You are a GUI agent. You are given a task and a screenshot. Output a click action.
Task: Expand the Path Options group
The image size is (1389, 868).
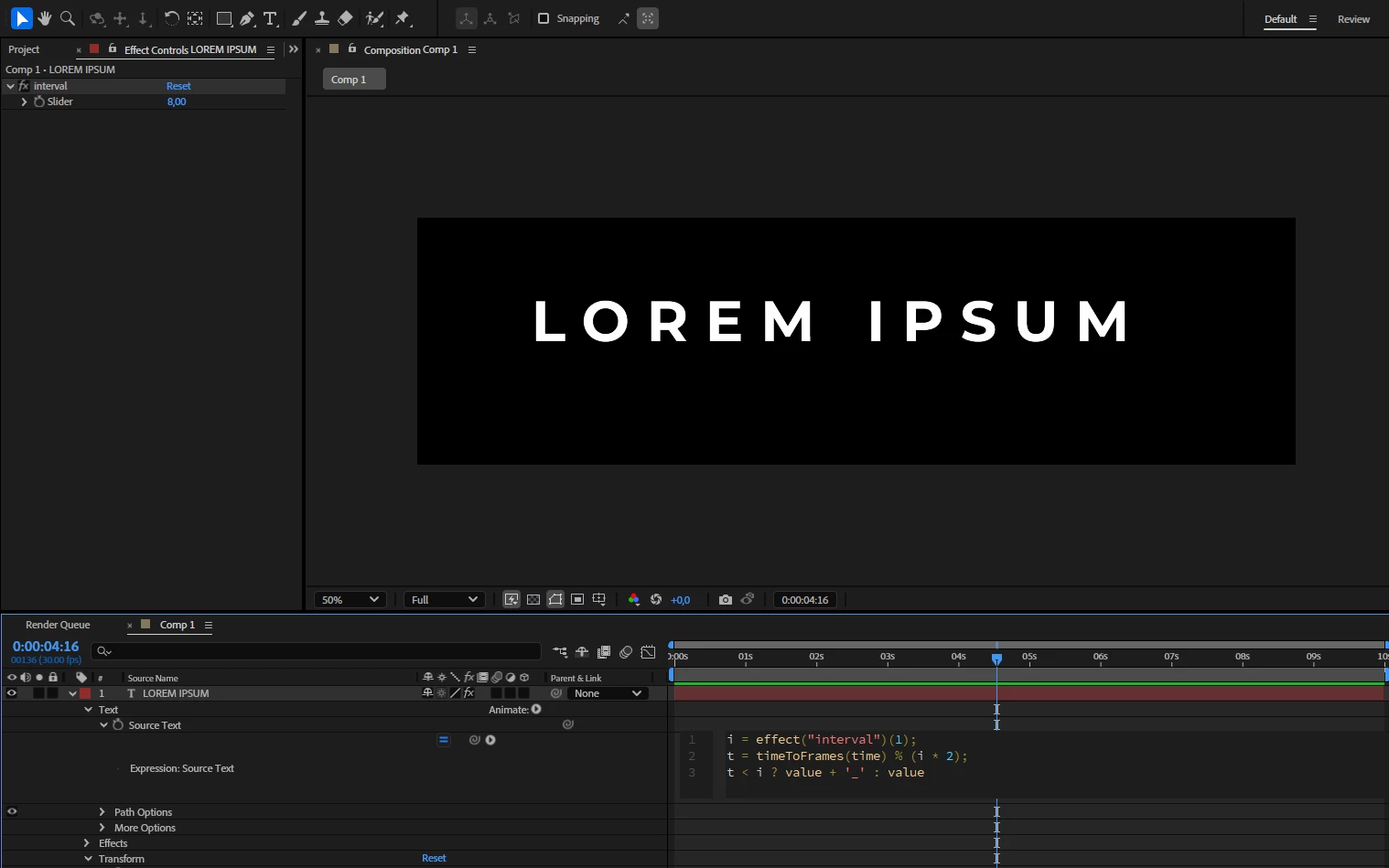(102, 812)
